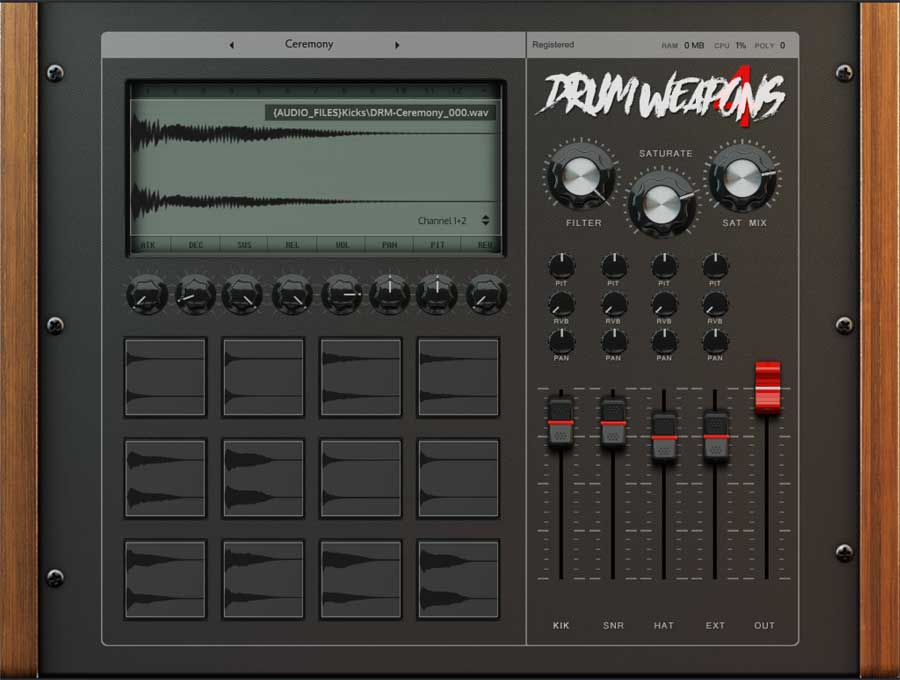Trigger the second pad in the top row

[263, 377]
